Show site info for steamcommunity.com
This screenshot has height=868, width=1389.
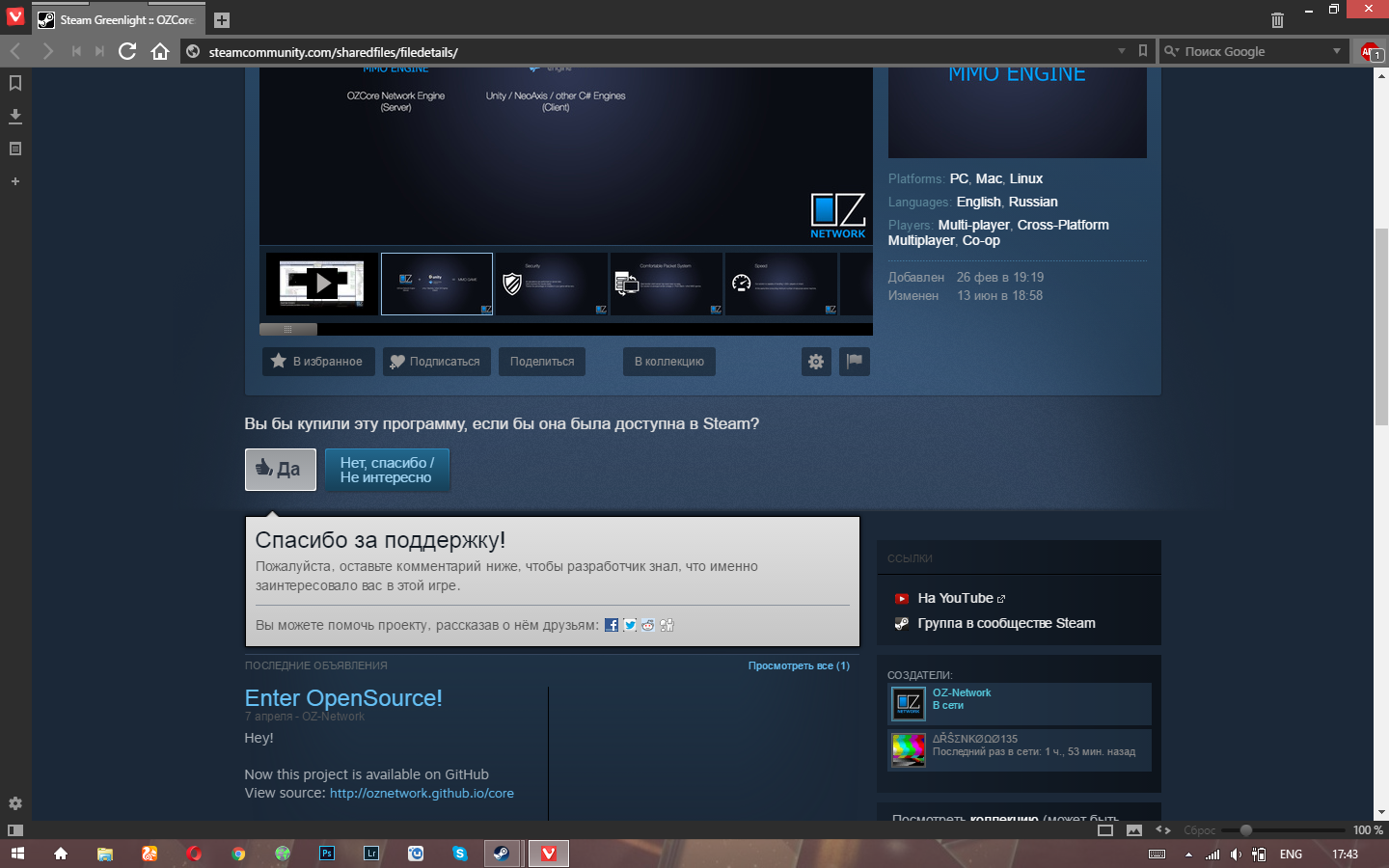193,51
